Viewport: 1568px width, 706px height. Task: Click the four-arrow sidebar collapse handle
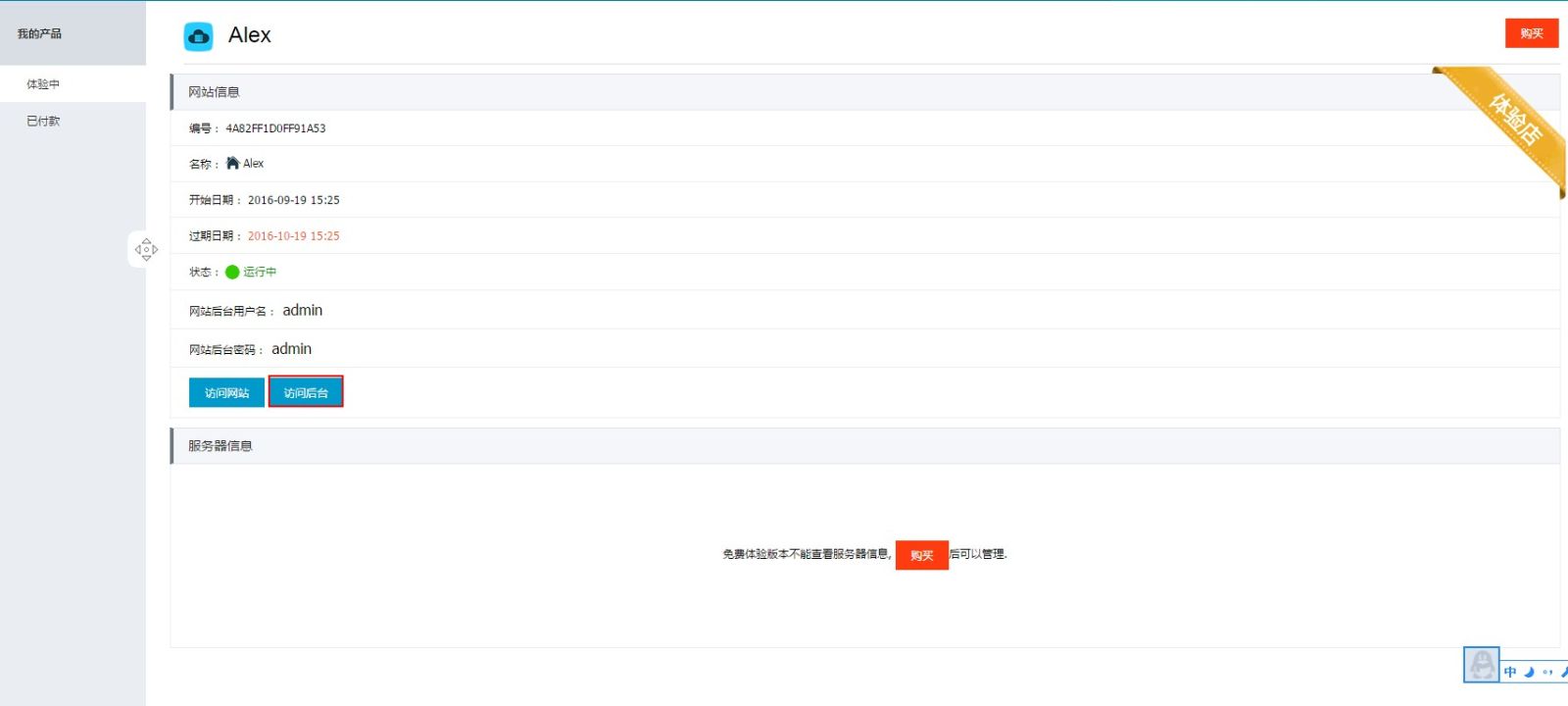tap(146, 249)
